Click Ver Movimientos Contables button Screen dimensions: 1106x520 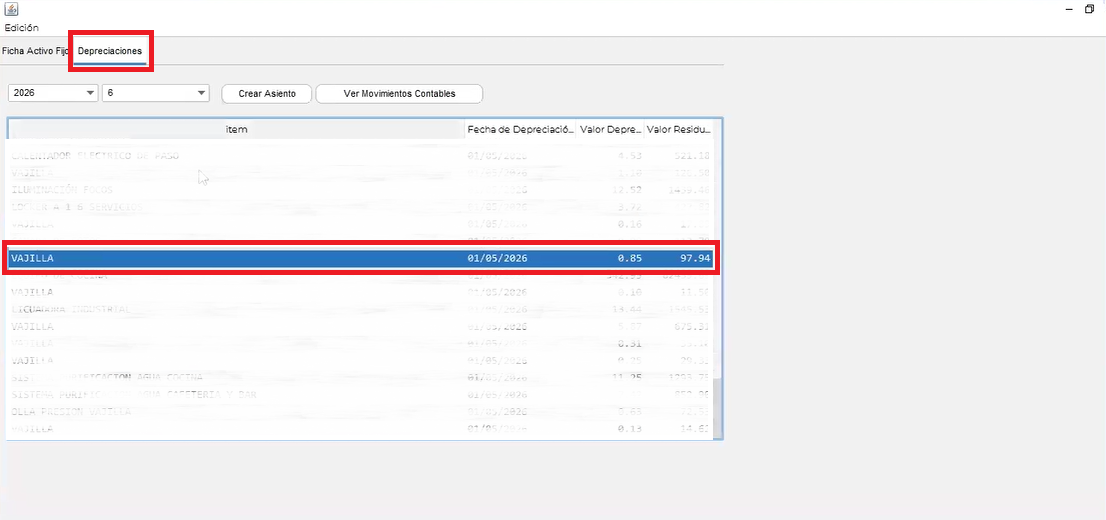[399, 93]
